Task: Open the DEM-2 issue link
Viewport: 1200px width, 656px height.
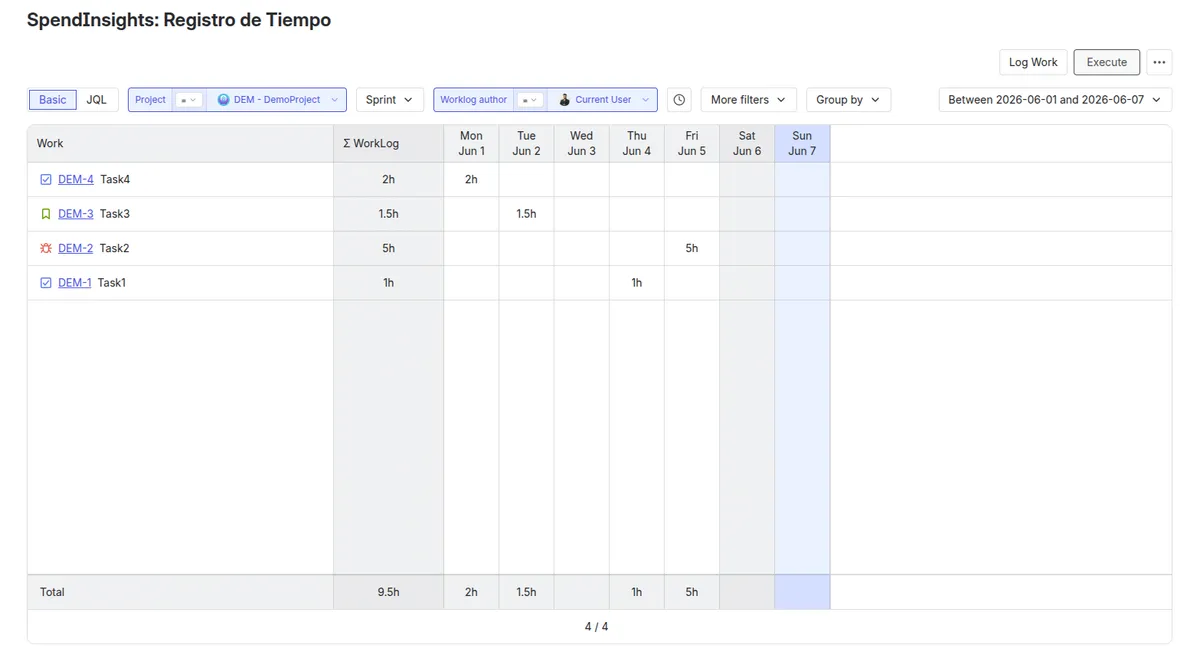Action: coord(76,248)
